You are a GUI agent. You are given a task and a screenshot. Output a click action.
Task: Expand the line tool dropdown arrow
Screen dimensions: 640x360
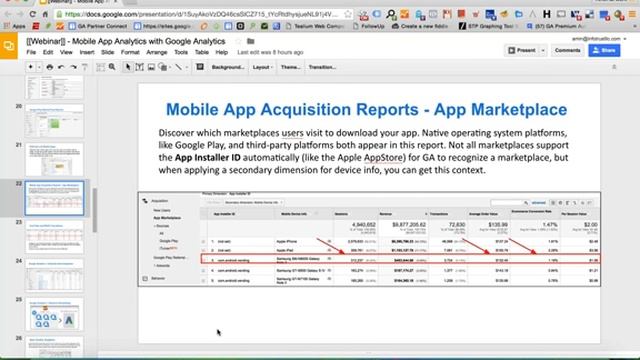[x=187, y=67]
